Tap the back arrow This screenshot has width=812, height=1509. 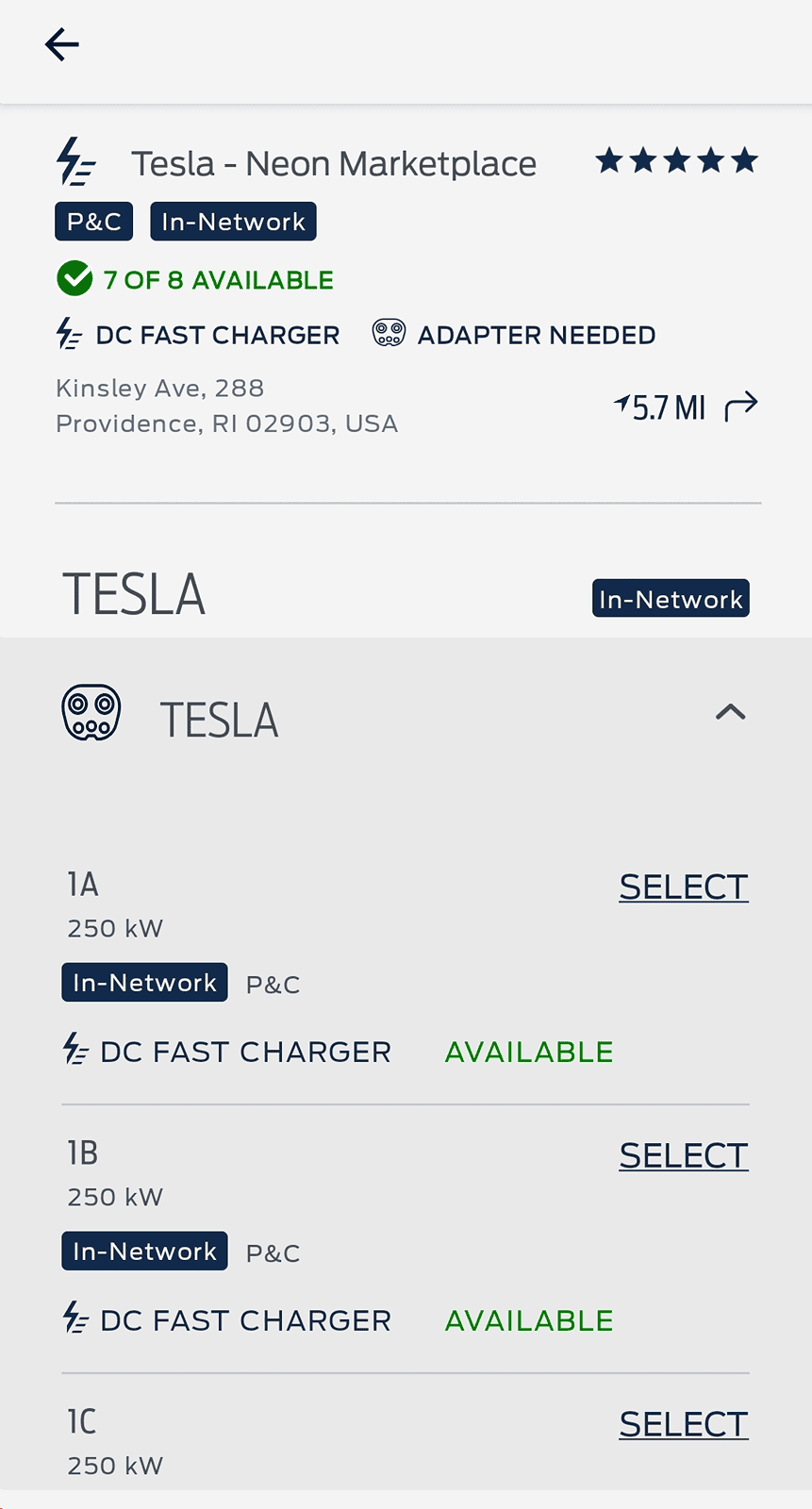point(62,44)
